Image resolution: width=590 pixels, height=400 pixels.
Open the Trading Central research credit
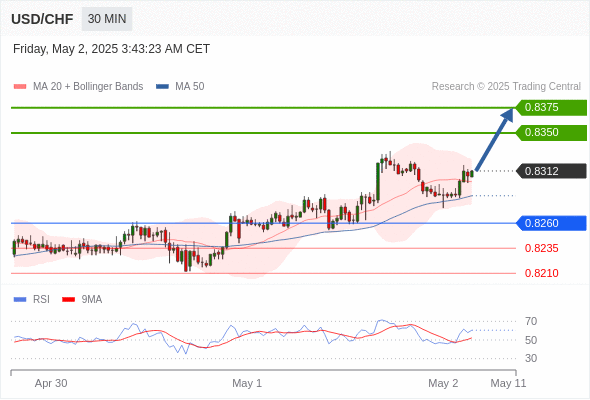point(506,87)
